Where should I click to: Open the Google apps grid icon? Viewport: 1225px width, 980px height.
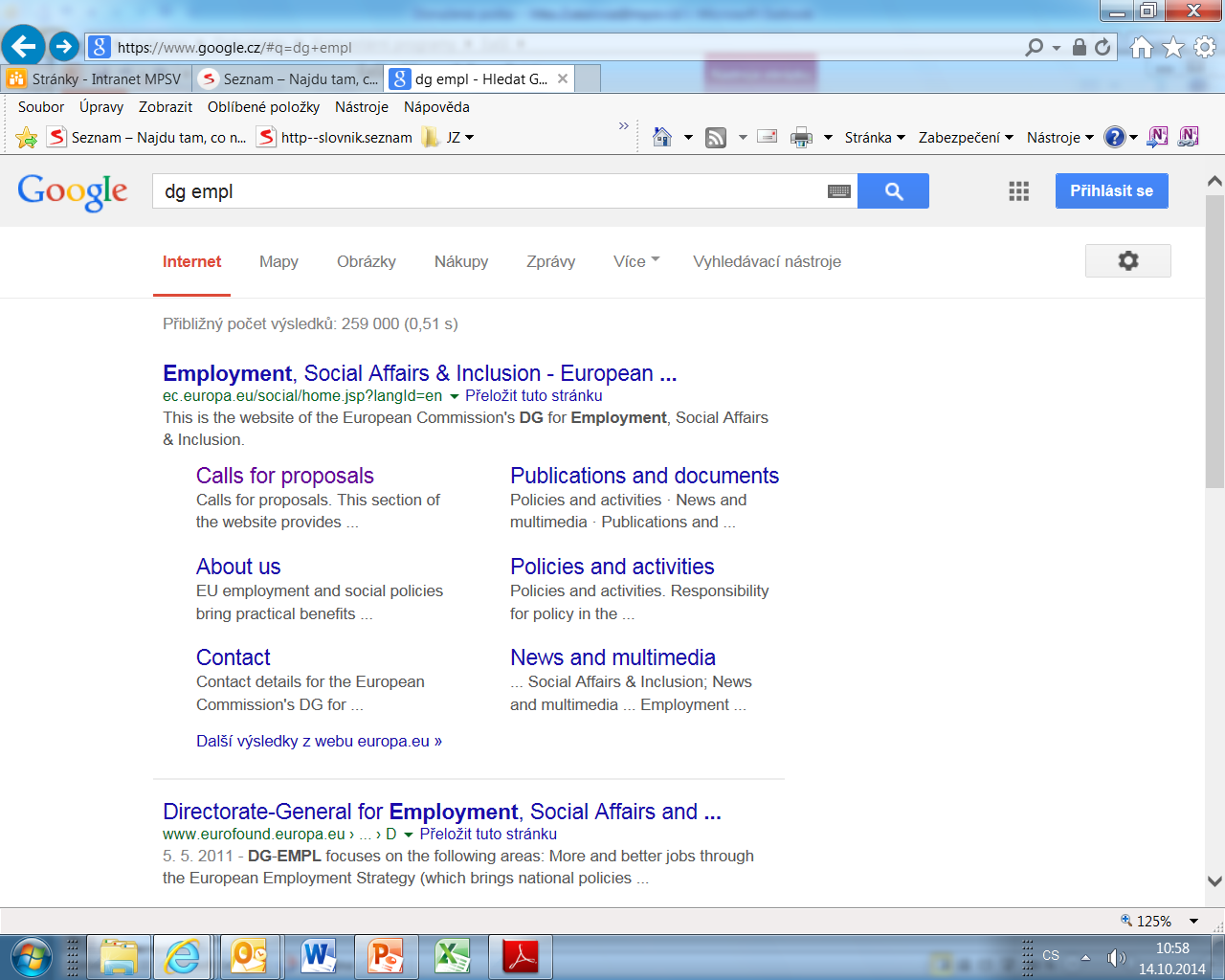(1019, 191)
